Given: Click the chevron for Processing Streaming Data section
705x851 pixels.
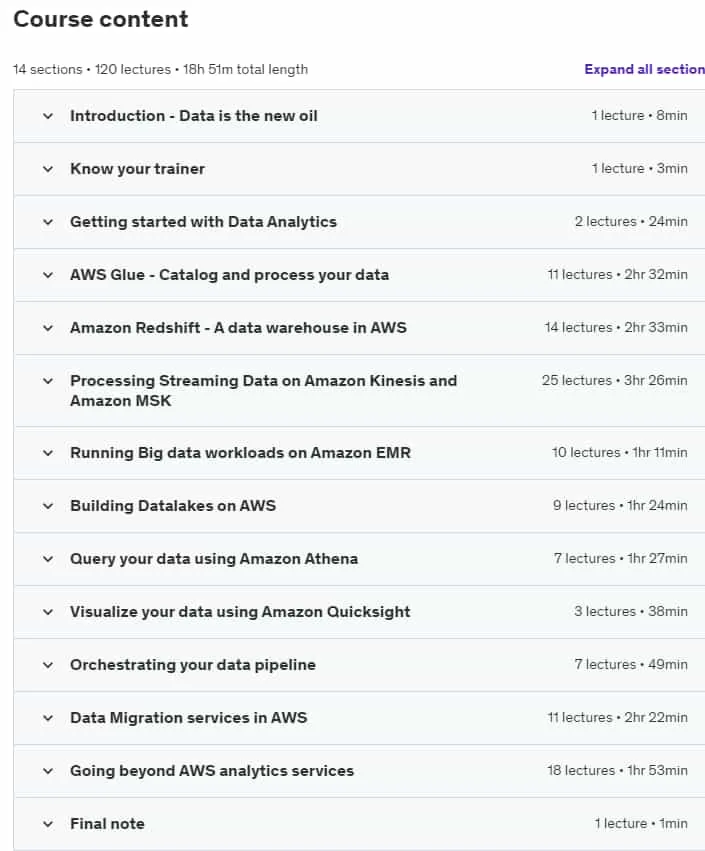Looking at the screenshot, I should (x=48, y=381).
